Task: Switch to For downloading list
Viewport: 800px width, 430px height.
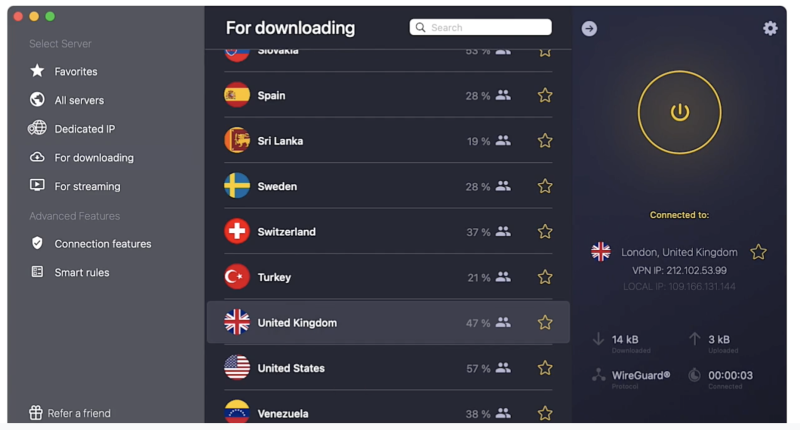Action: click(x=93, y=158)
